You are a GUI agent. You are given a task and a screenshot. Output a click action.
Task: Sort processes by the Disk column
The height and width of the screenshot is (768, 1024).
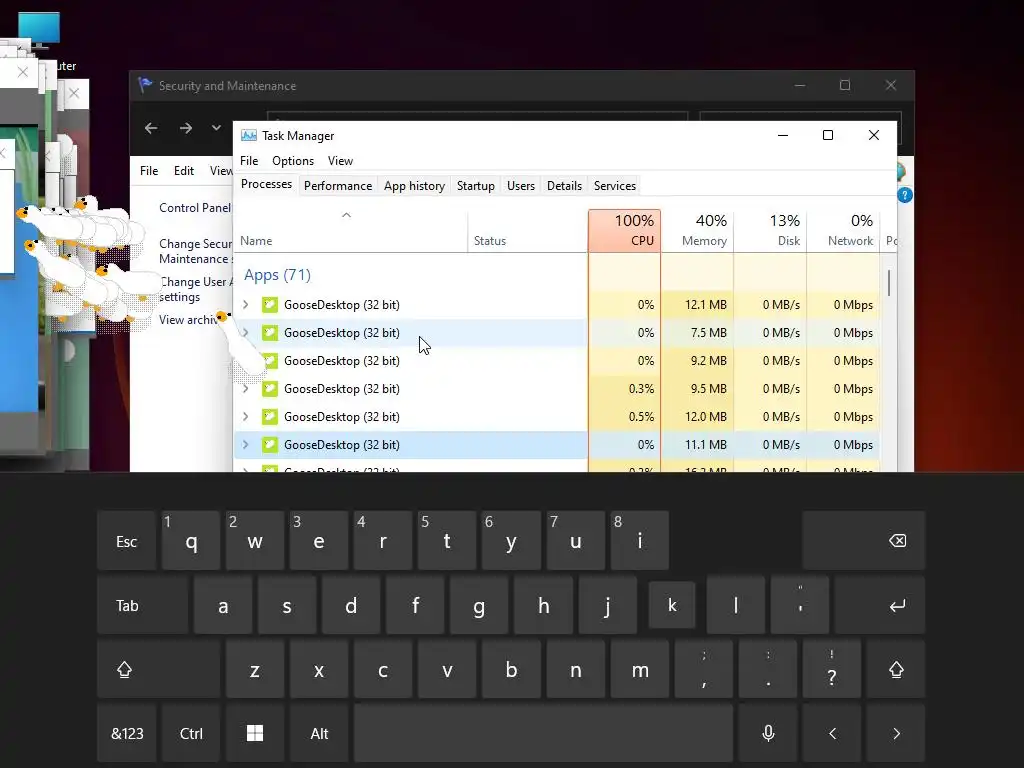tap(771, 231)
